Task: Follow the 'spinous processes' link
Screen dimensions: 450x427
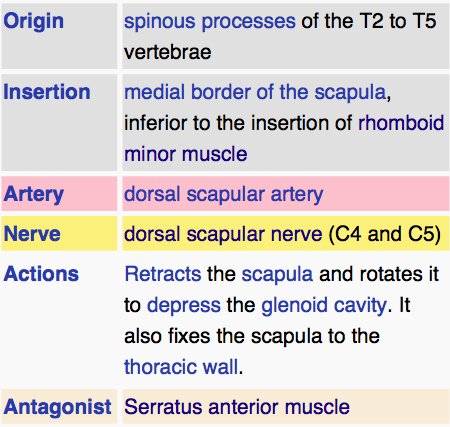Action: 210,22
